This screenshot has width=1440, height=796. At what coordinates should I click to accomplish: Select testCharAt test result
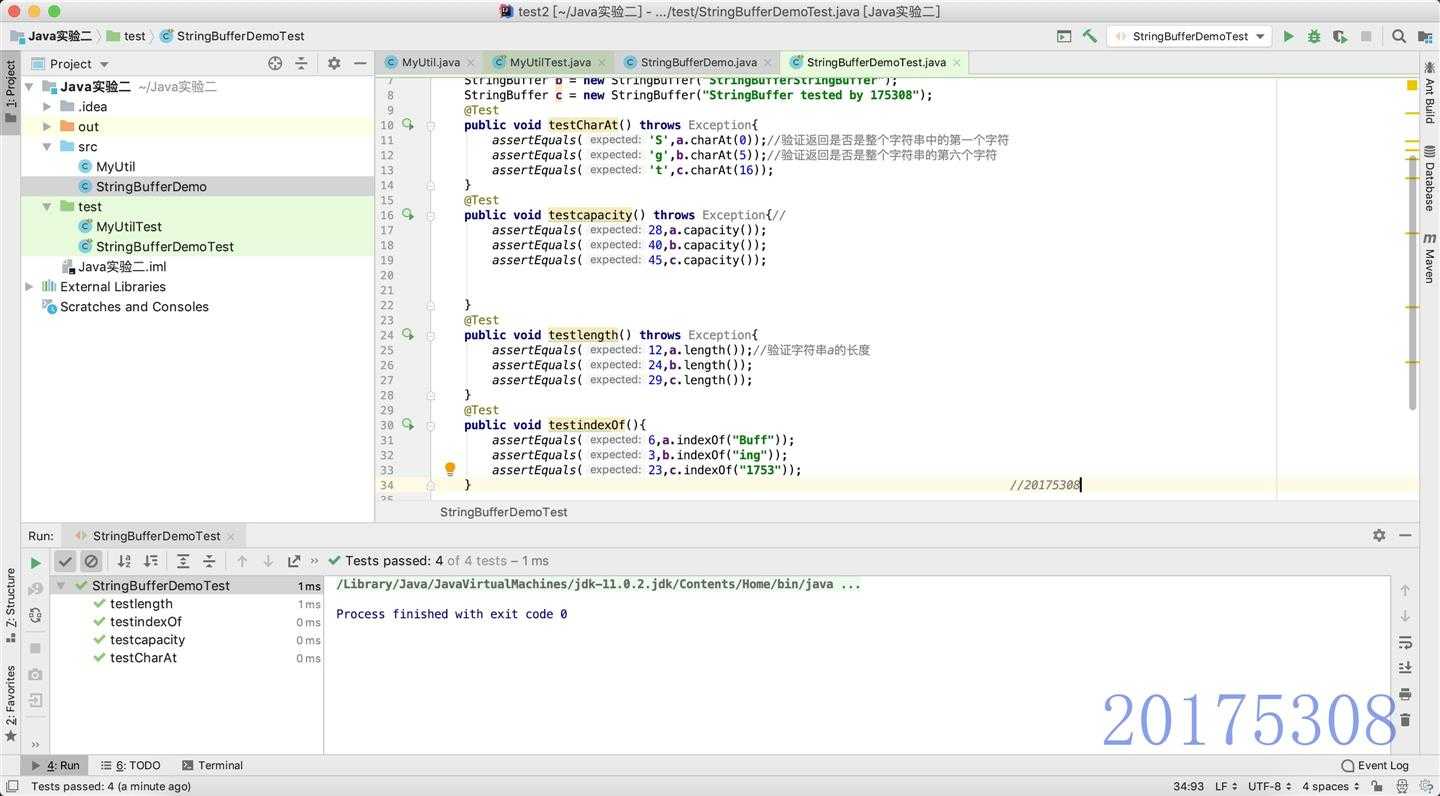coord(143,658)
